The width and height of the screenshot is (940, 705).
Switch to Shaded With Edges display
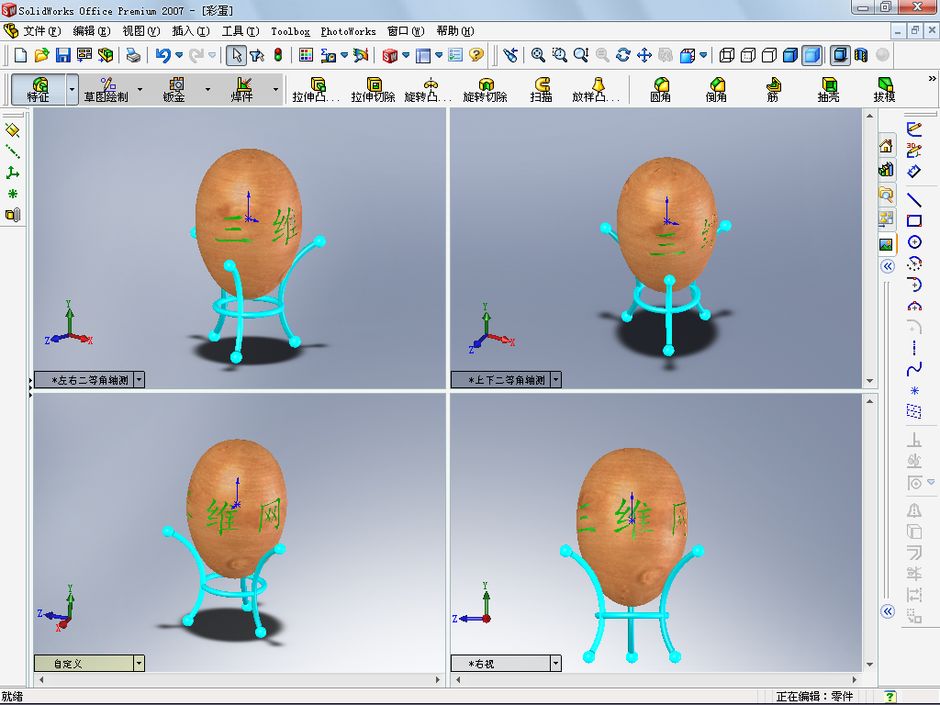click(791, 55)
